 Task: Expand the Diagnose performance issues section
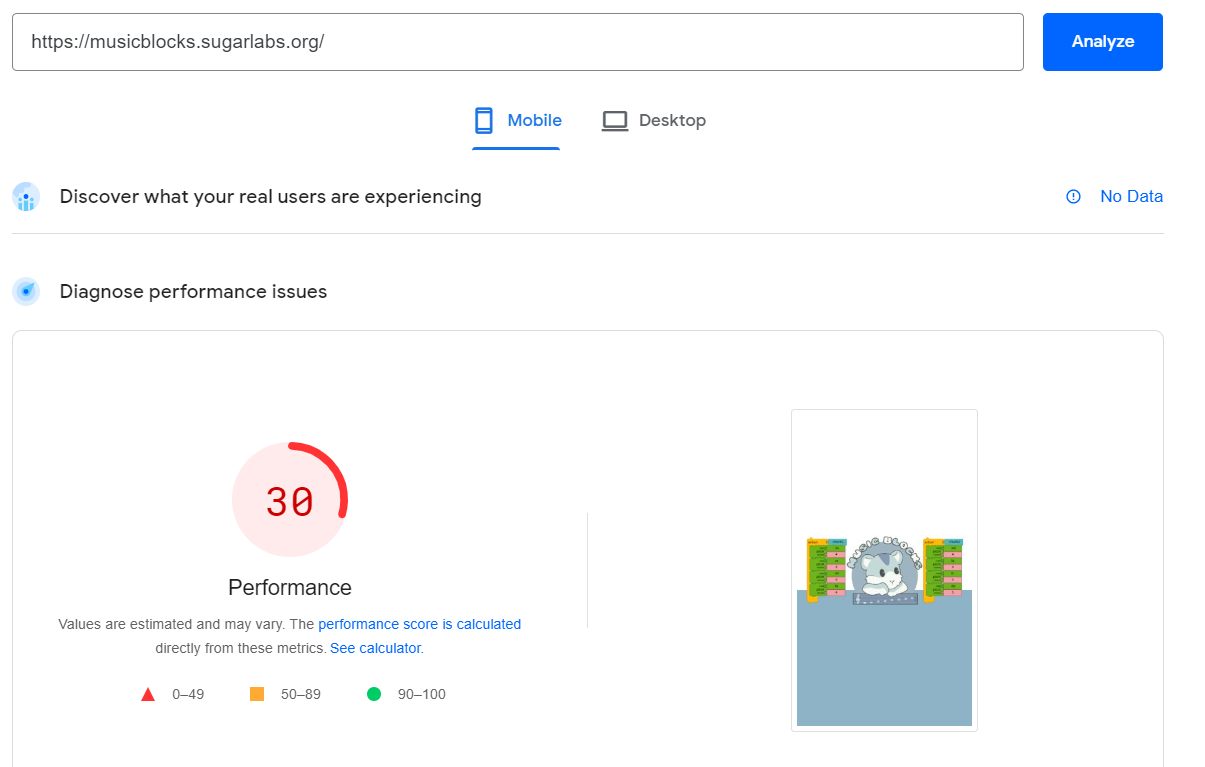193,291
